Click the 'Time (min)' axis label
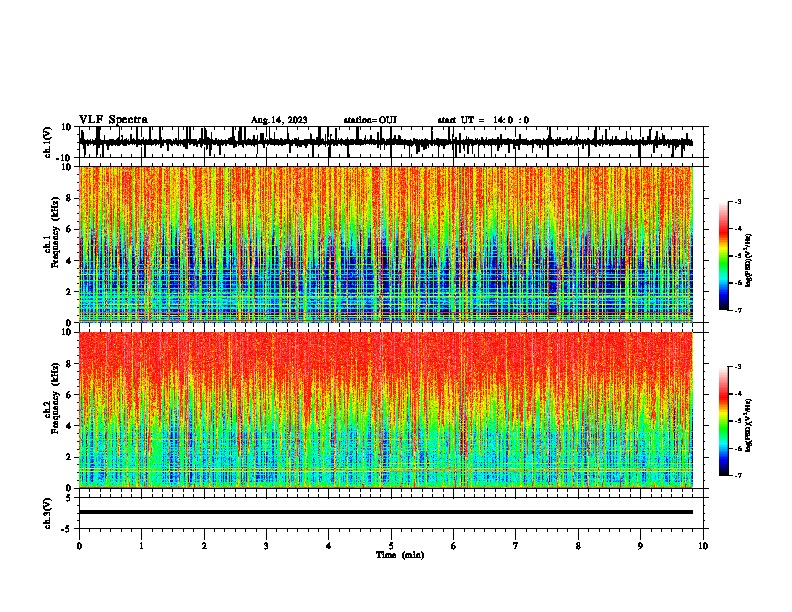This screenshot has height=612, width=792. (400, 555)
